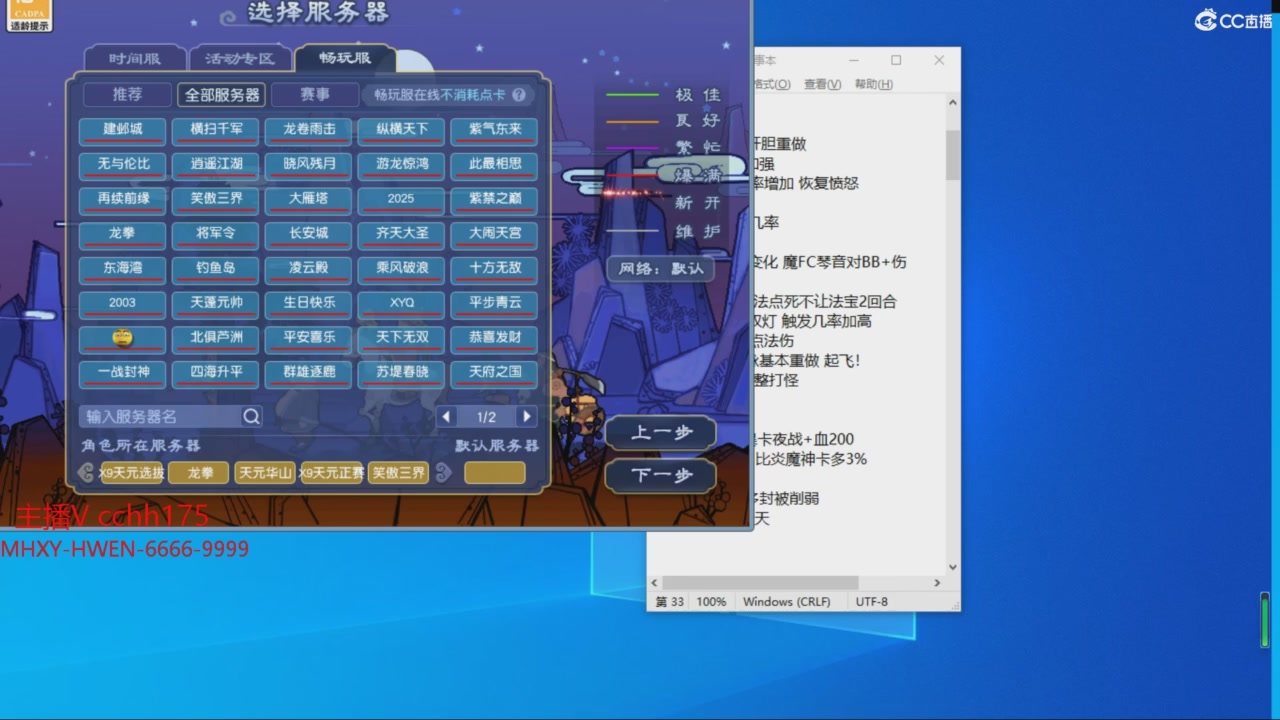
Task: Select X9天元正赛 character server
Action: coord(332,473)
